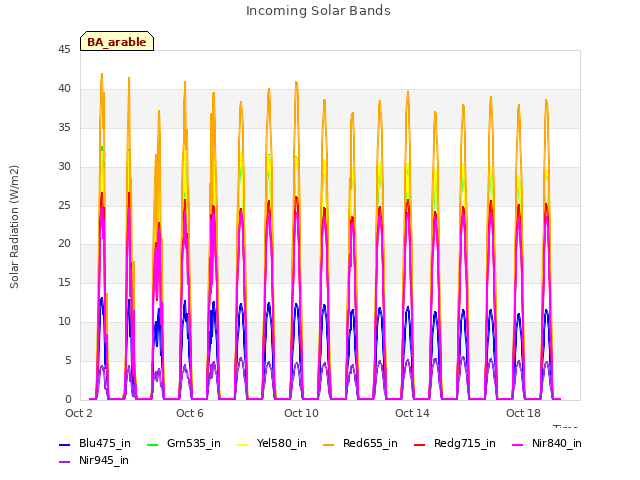Click the yellow Yel580_in legend color marker
Image resolution: width=640 pixels, height=480 pixels.
pos(242,444)
